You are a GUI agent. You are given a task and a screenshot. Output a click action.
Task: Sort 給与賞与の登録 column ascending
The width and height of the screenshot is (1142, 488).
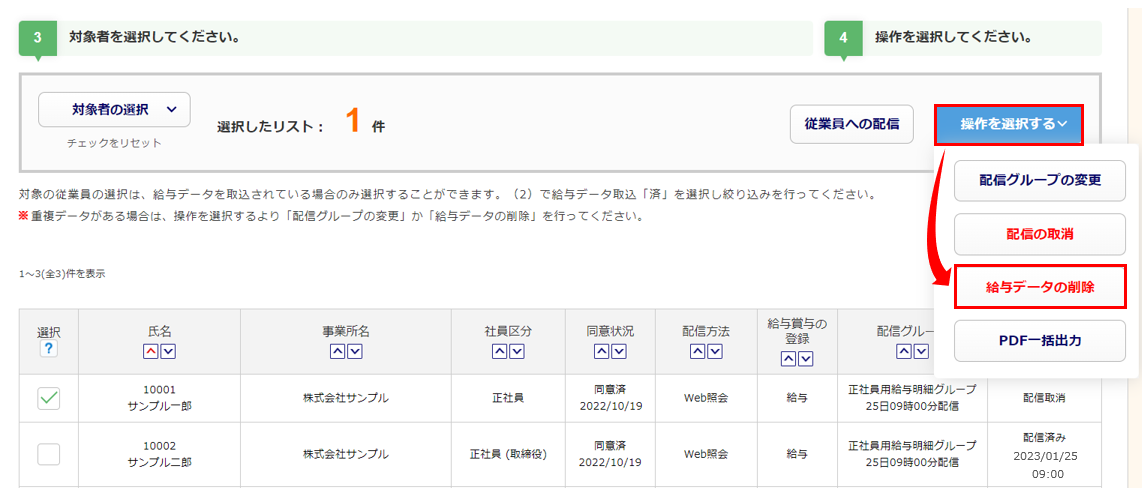pyautogui.click(x=788, y=358)
